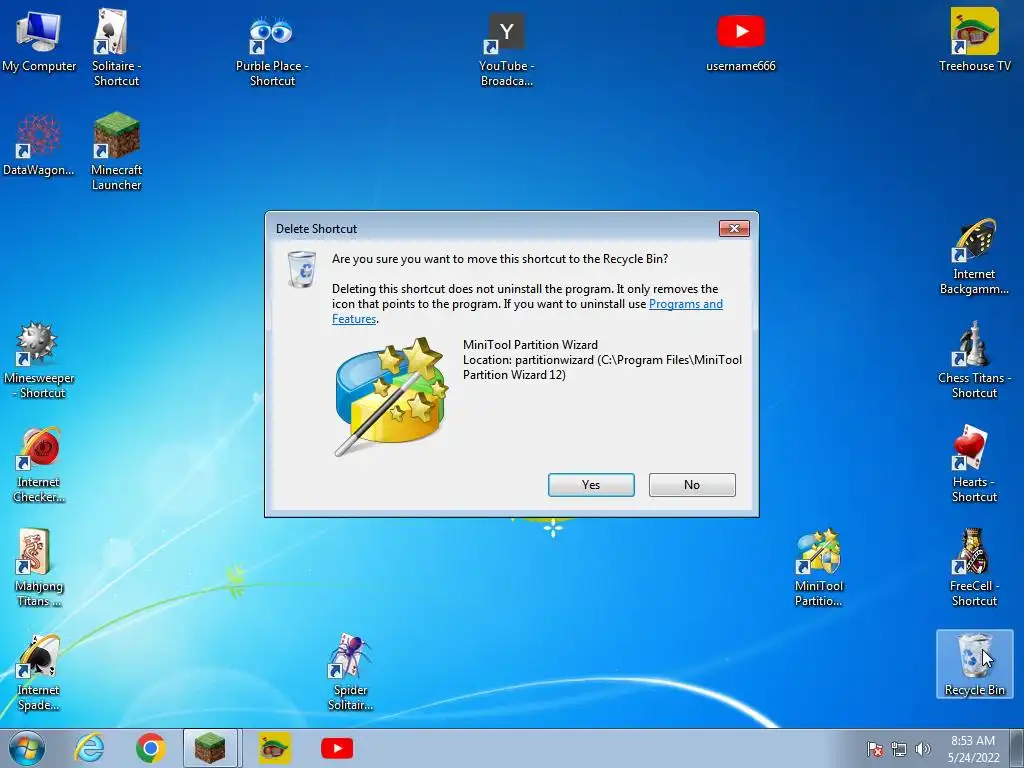Select the Internet Spades icon

pyautogui.click(x=39, y=673)
